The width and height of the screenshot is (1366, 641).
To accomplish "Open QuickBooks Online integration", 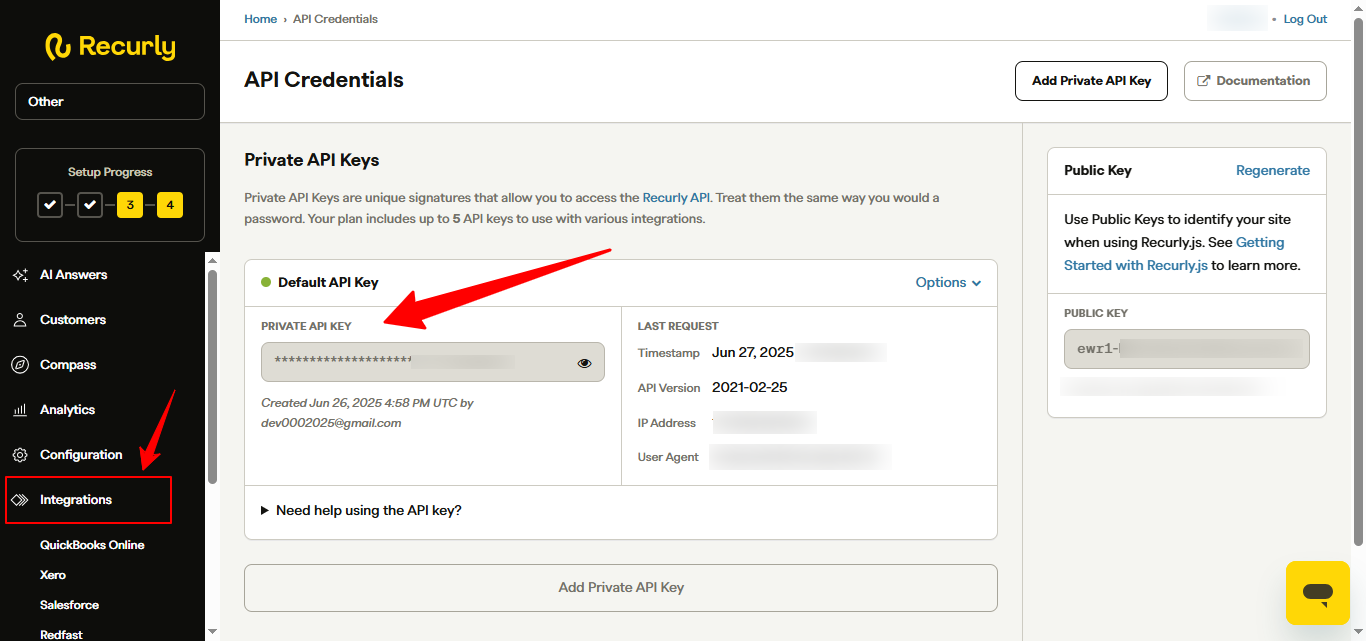I will click(92, 545).
